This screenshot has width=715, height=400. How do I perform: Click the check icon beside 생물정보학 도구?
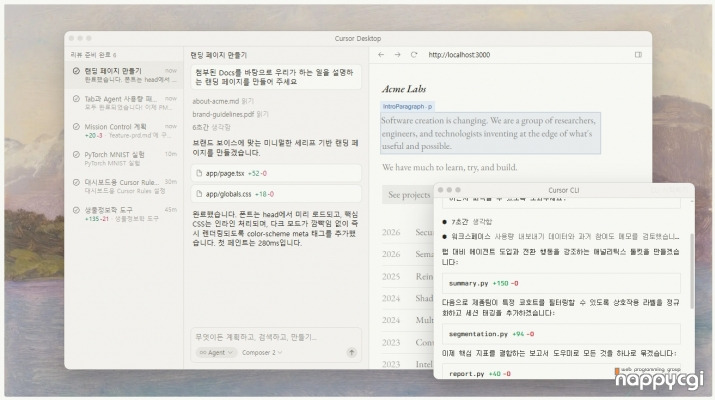(76, 210)
